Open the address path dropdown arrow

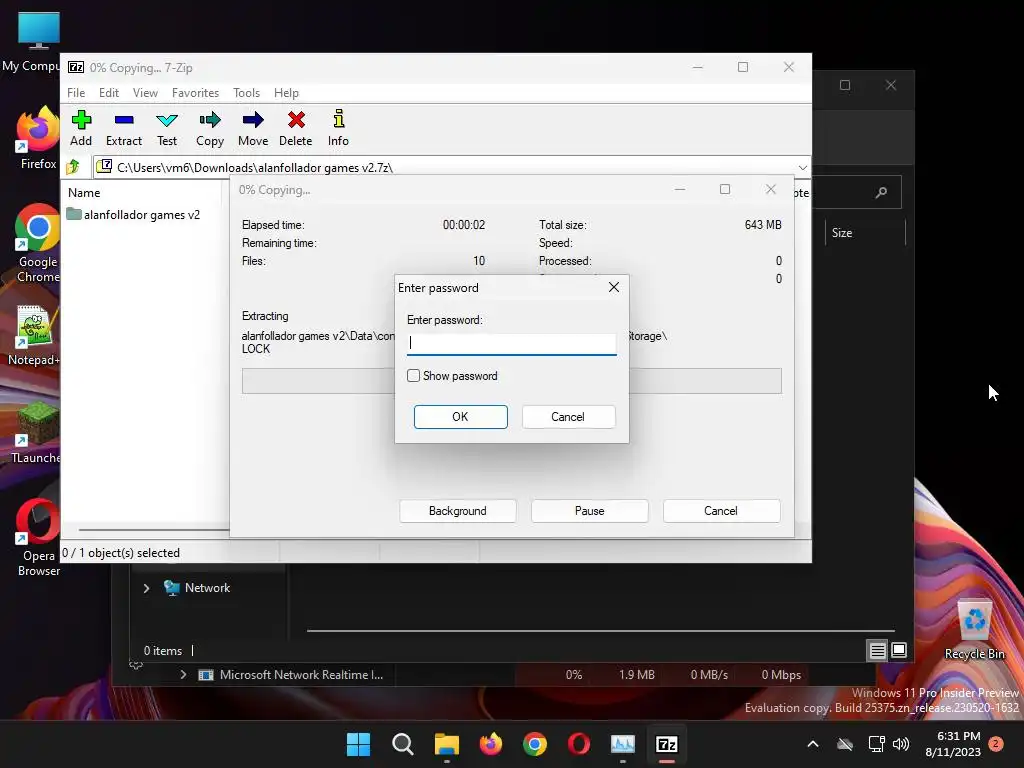point(803,167)
